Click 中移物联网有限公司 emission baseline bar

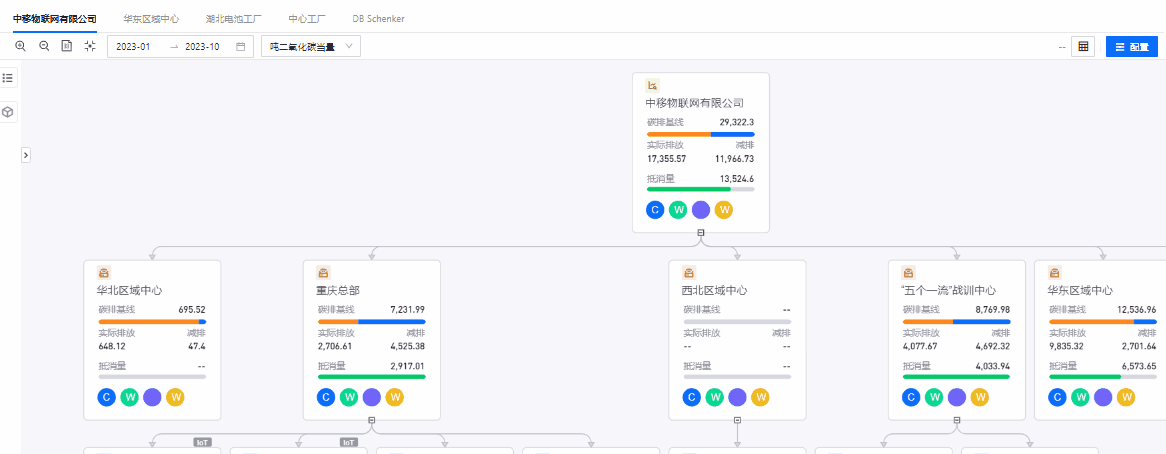[700, 134]
